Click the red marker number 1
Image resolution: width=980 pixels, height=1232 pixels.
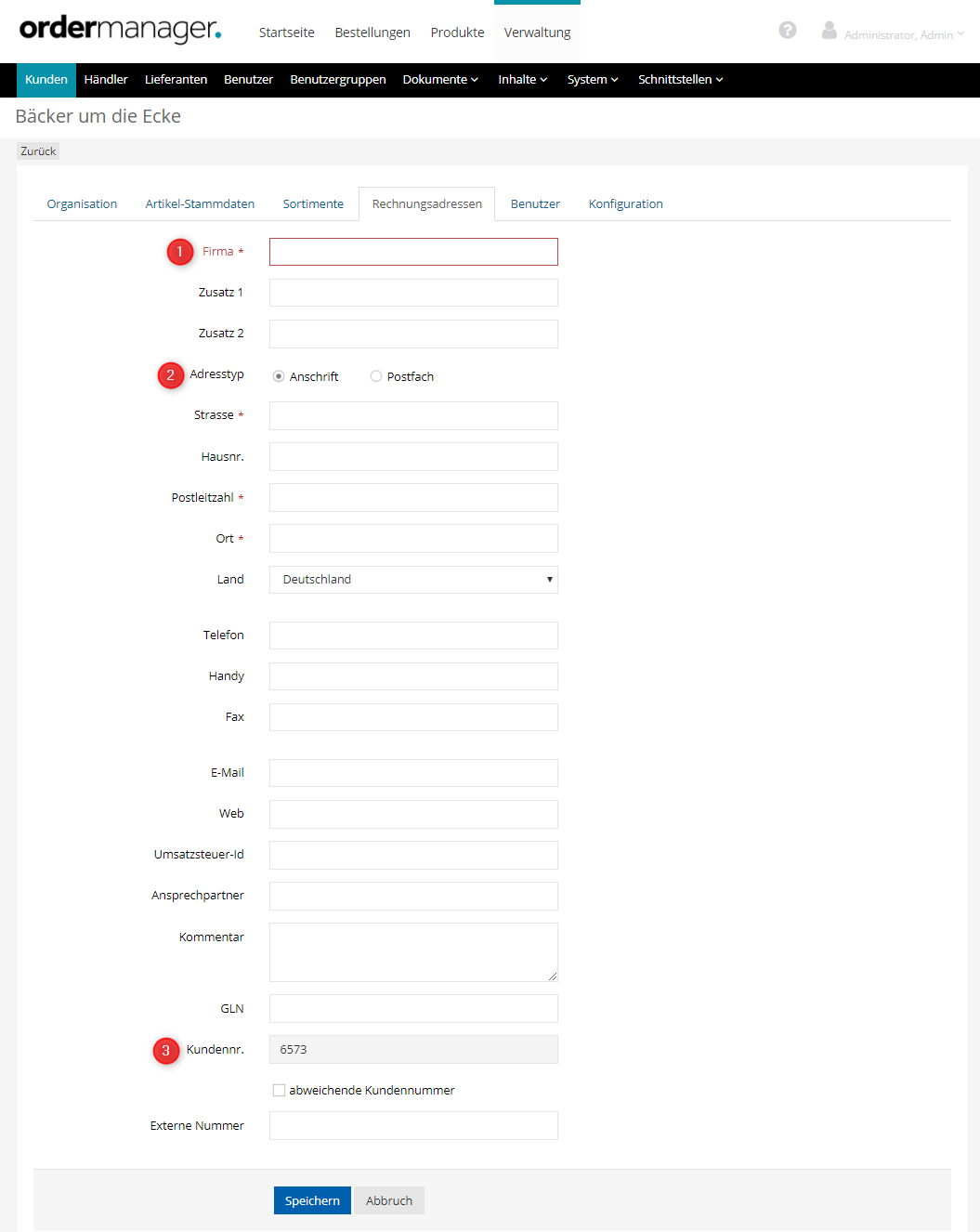[x=180, y=252]
